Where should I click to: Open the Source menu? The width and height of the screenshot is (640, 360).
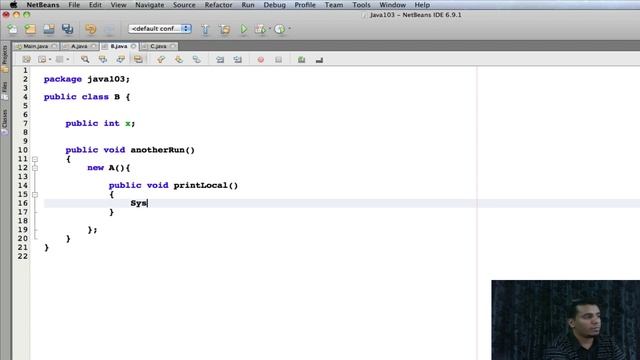click(184, 5)
